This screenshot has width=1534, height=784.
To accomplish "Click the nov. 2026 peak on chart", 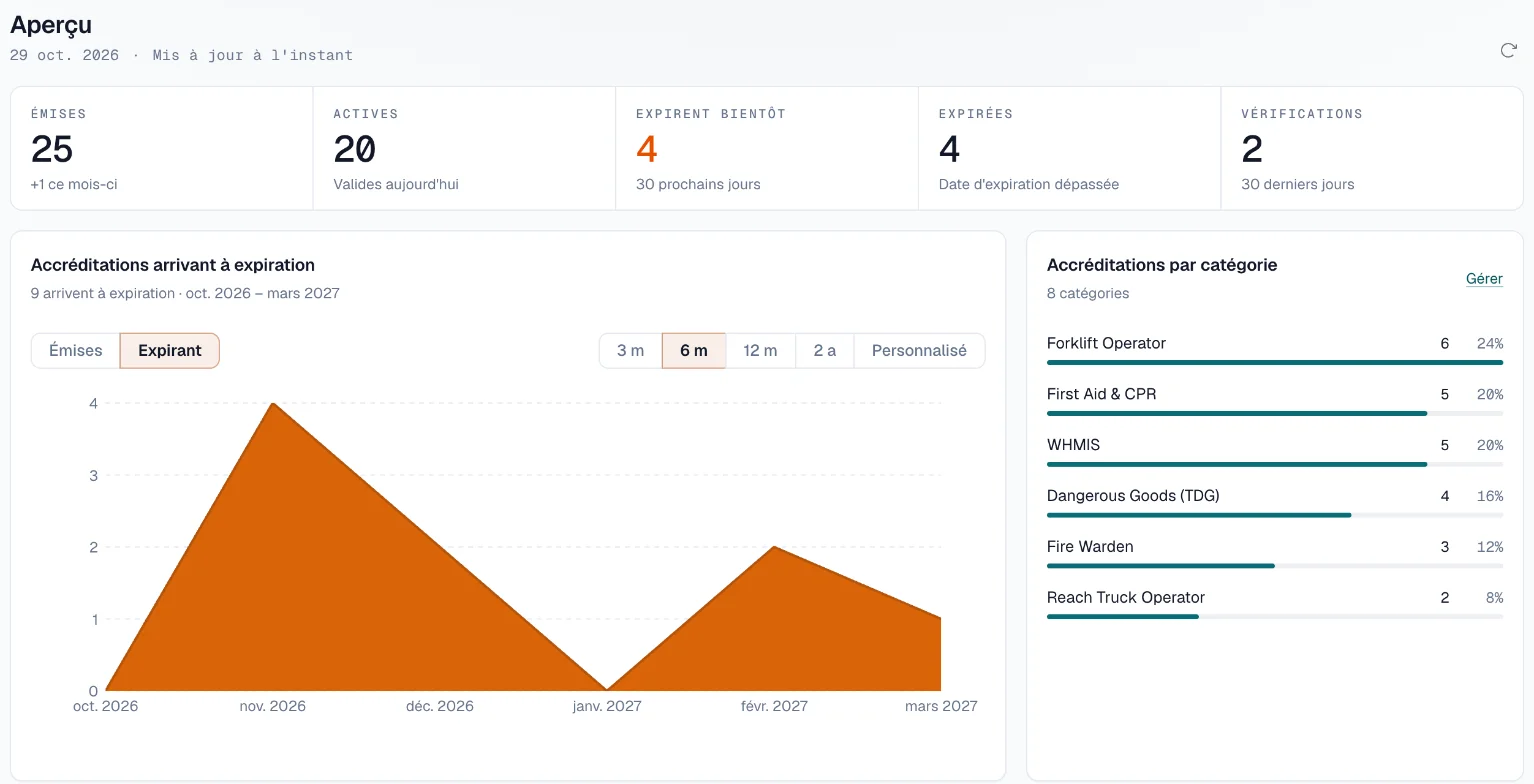I will 273,403.
